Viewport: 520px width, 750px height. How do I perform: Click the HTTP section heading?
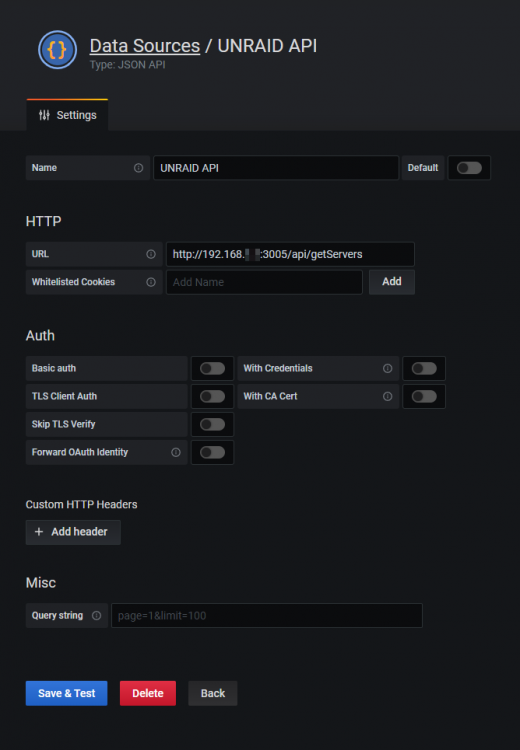[44, 221]
